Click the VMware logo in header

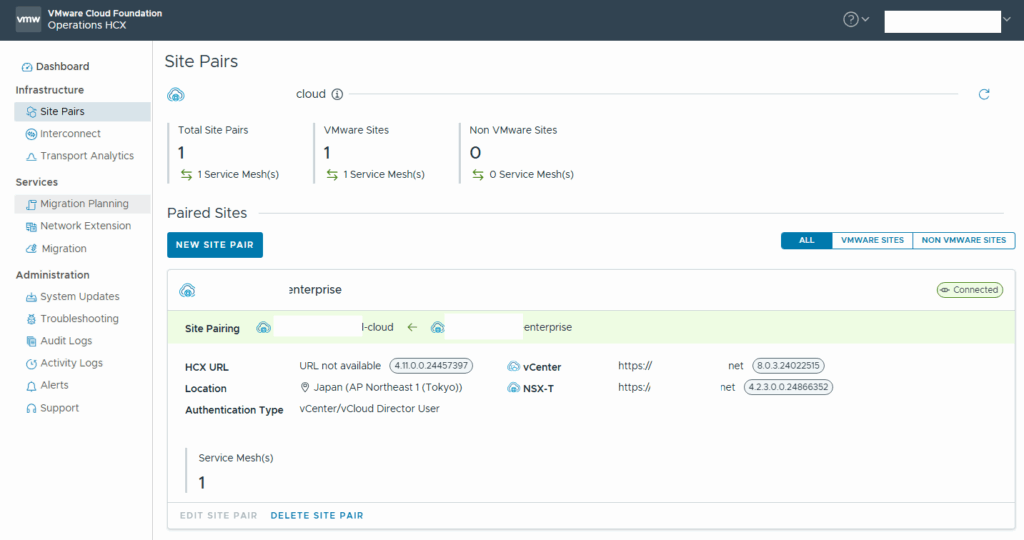pos(29,20)
